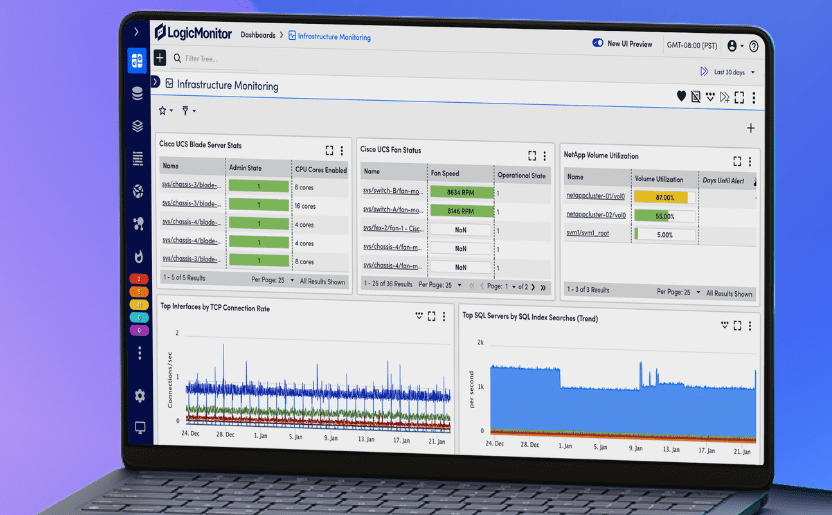
Task: Open Cisco UCS Fan Status kebab menu
Action: click(544, 156)
